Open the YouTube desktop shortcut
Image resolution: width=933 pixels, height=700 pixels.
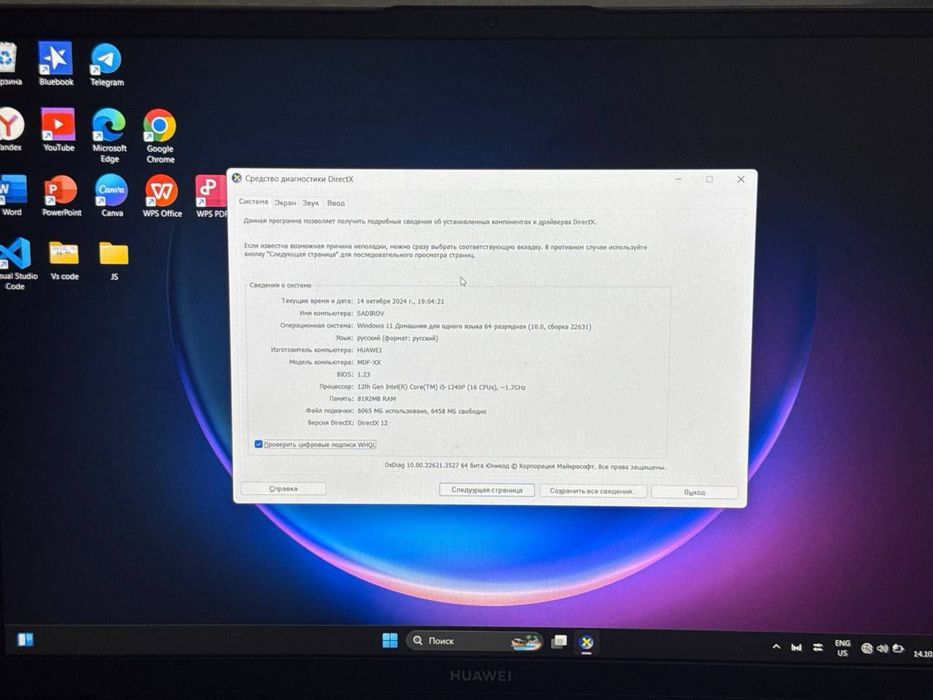point(58,130)
